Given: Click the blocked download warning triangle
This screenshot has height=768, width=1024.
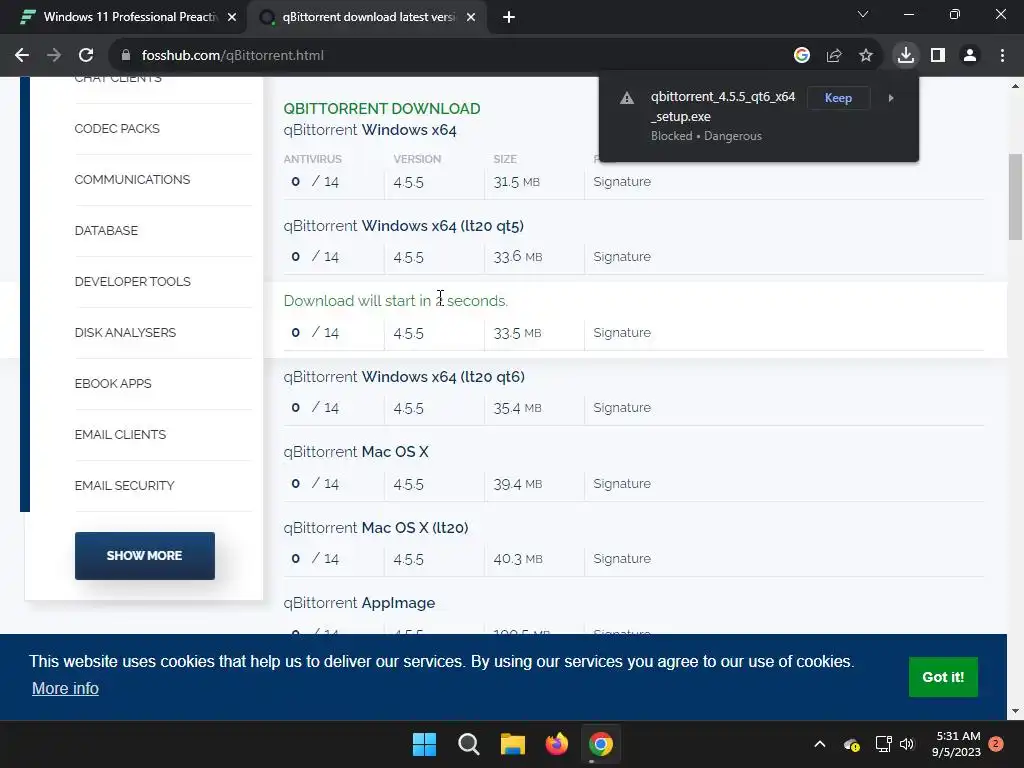Looking at the screenshot, I should (x=627, y=98).
